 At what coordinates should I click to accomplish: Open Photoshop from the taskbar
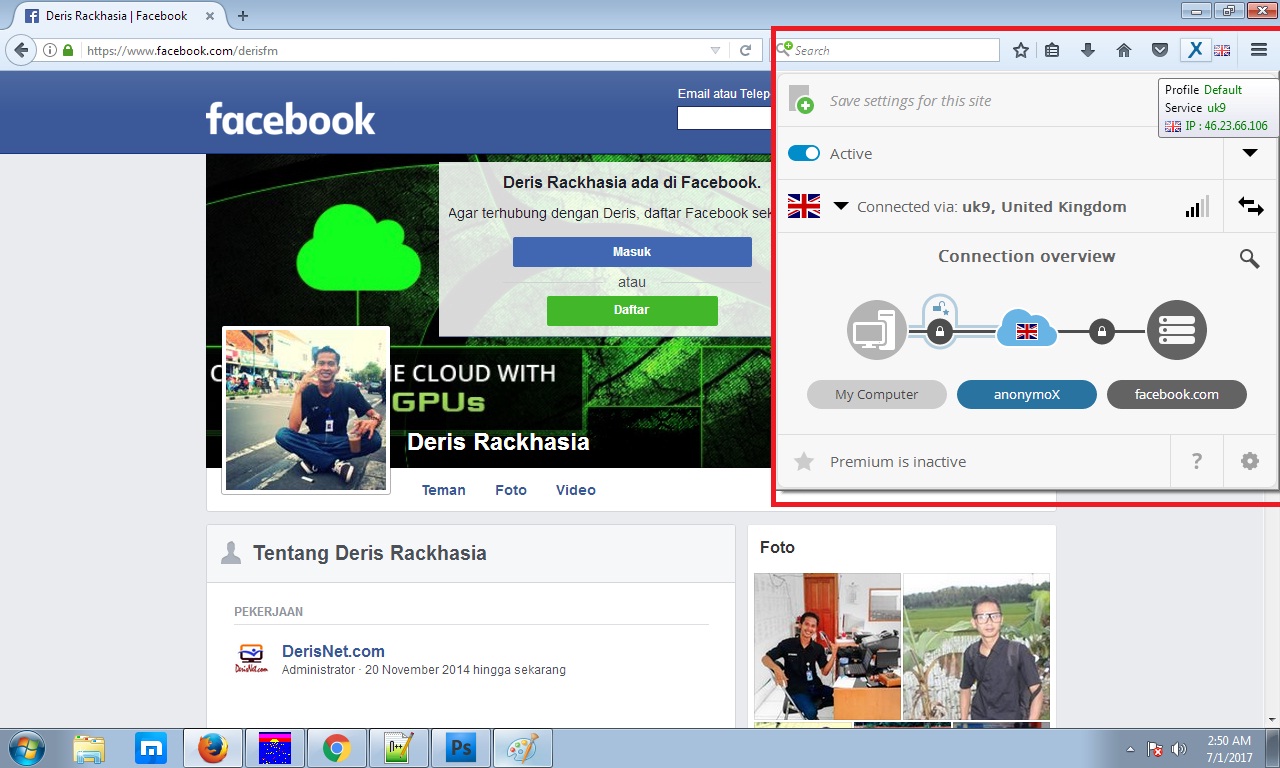click(x=461, y=748)
